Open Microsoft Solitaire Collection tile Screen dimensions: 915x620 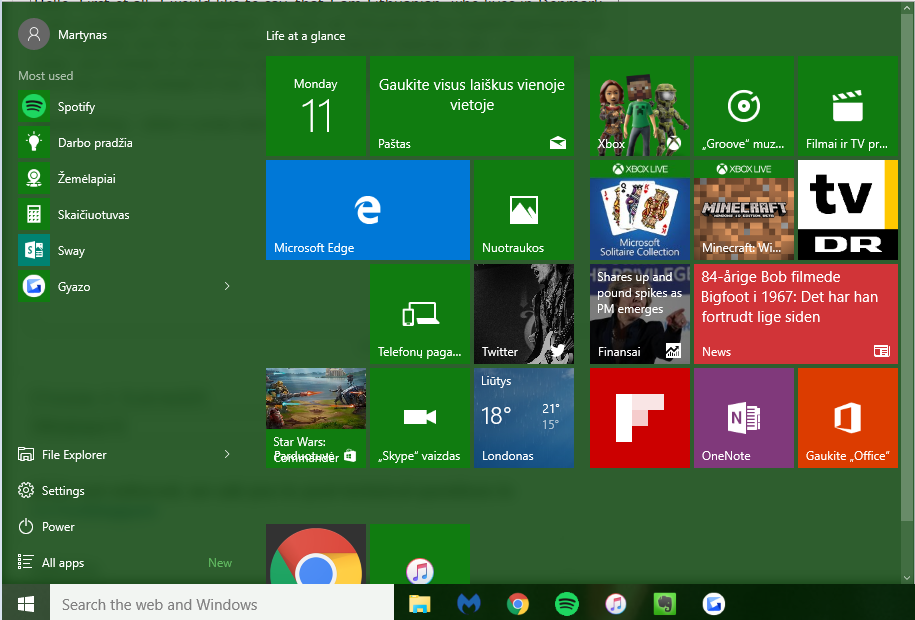pyautogui.click(x=640, y=210)
